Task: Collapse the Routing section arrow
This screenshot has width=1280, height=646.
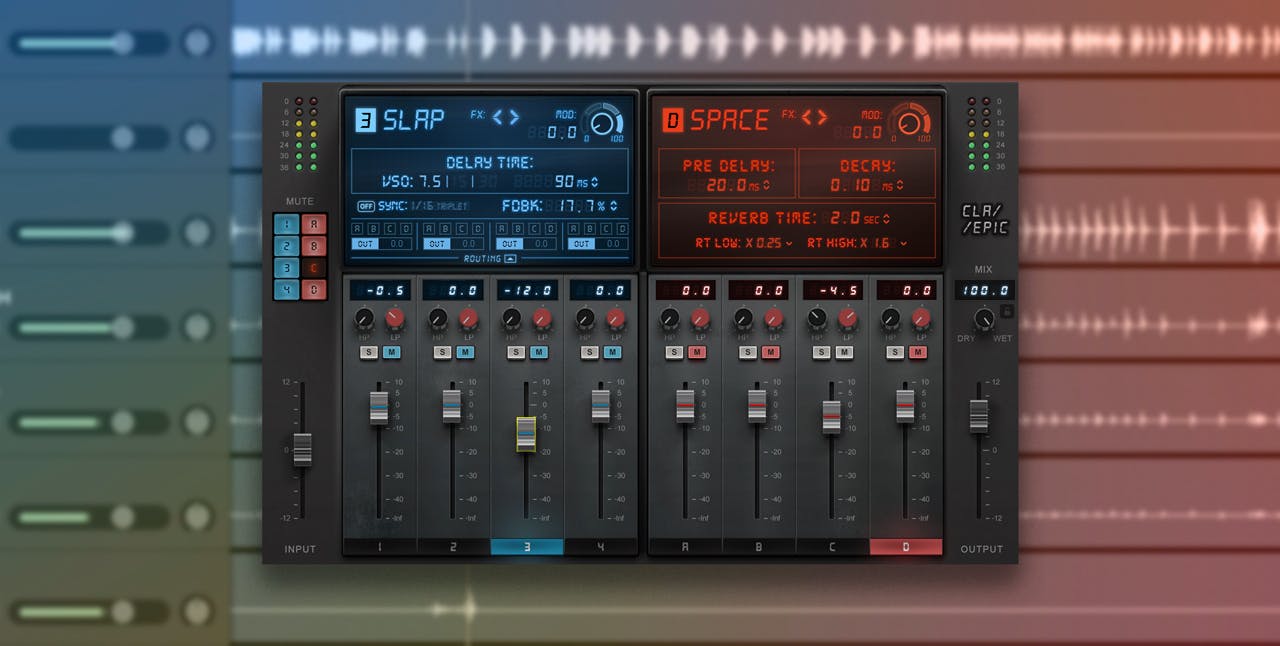Action: (x=510, y=258)
